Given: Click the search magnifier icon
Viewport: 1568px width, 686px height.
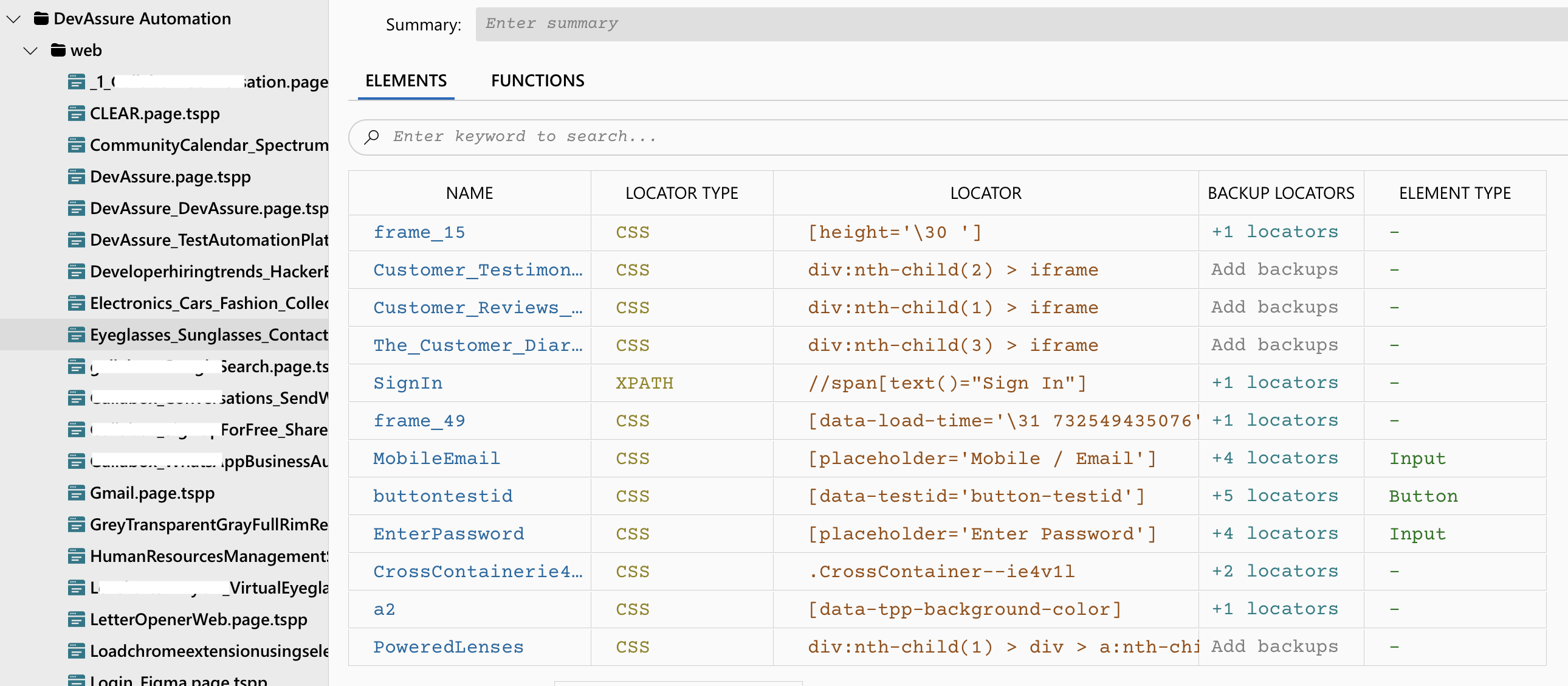Looking at the screenshot, I should point(372,137).
